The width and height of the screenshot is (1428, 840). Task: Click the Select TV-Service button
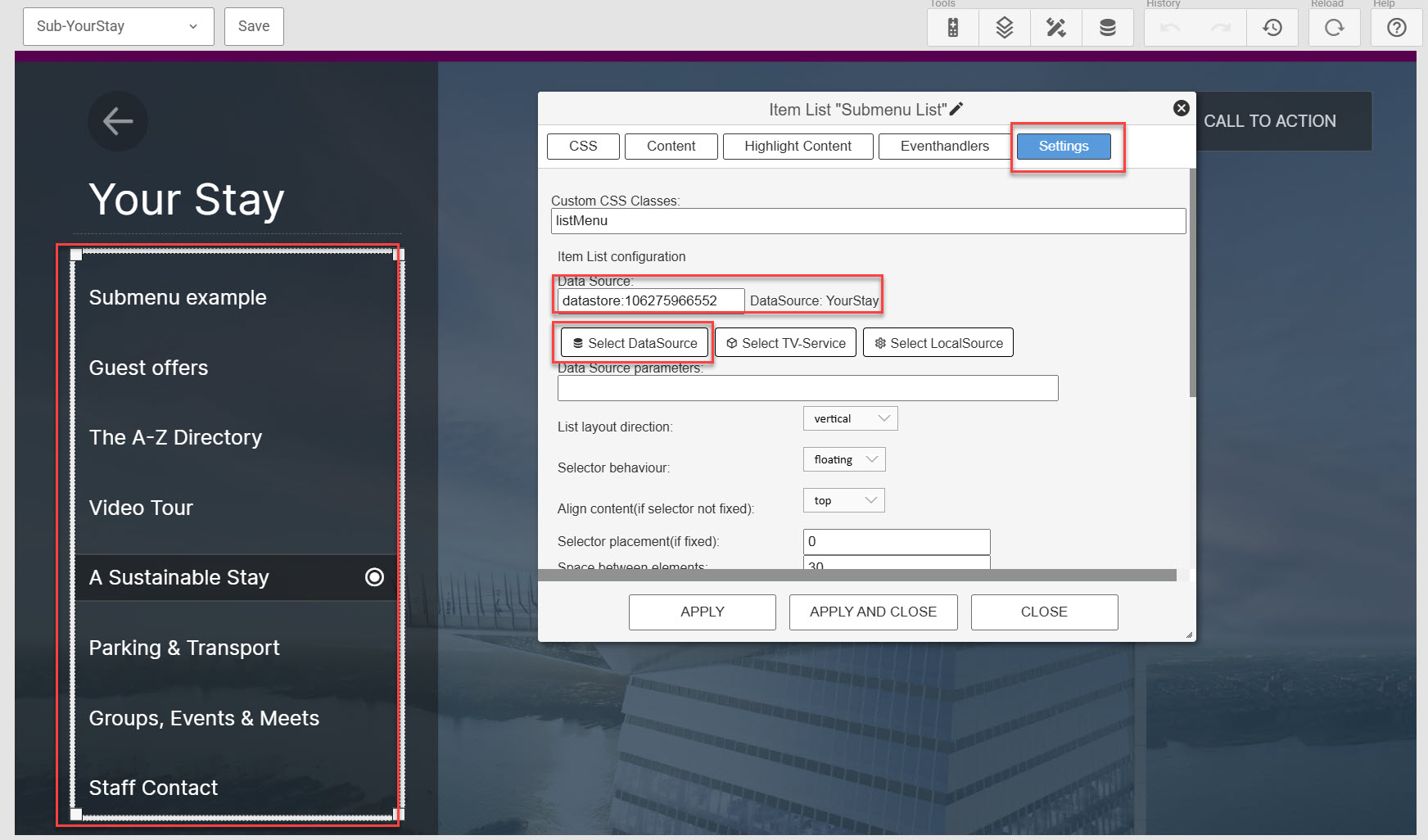click(785, 343)
